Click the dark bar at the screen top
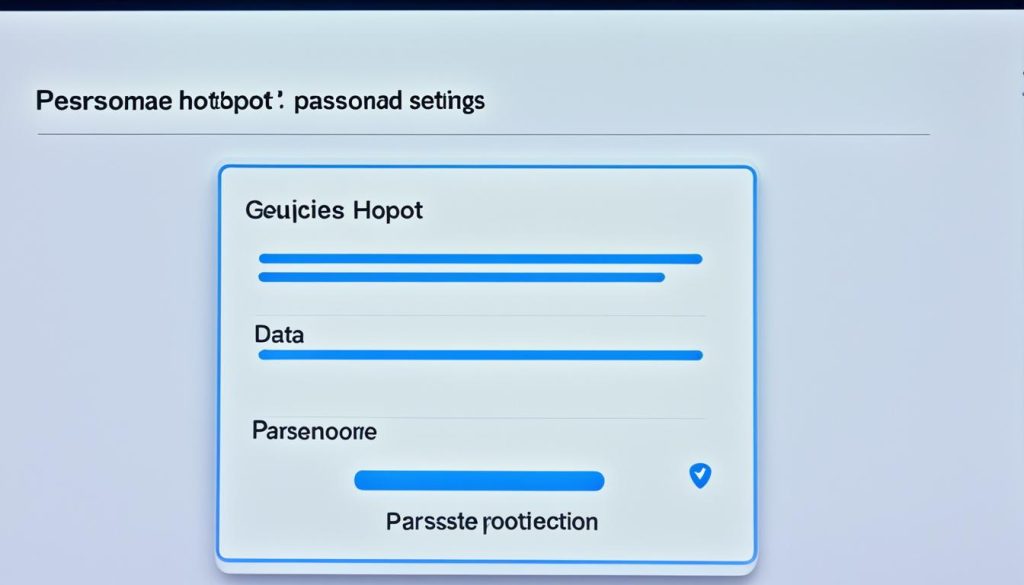 (512, 4)
